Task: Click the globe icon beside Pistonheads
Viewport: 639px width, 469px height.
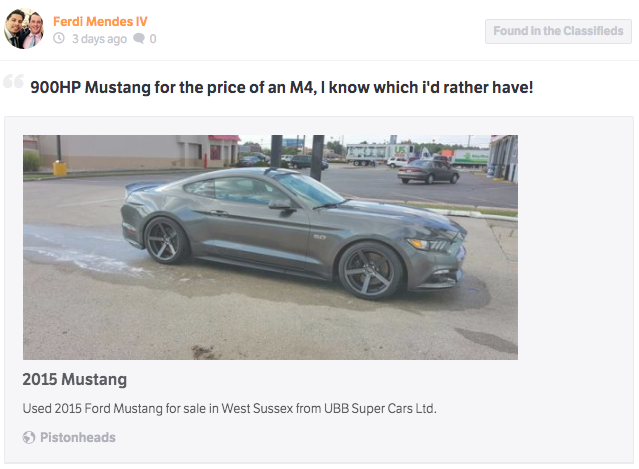Action: pos(29,437)
